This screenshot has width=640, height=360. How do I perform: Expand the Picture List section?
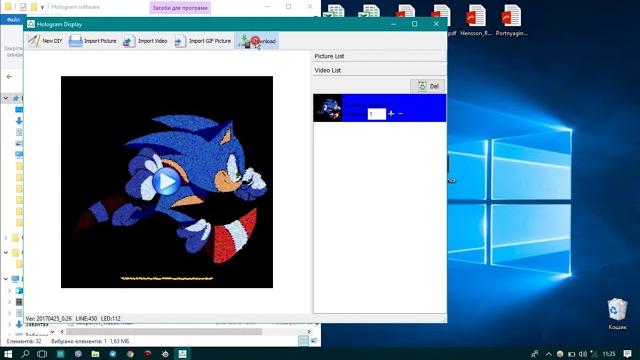(x=380, y=56)
